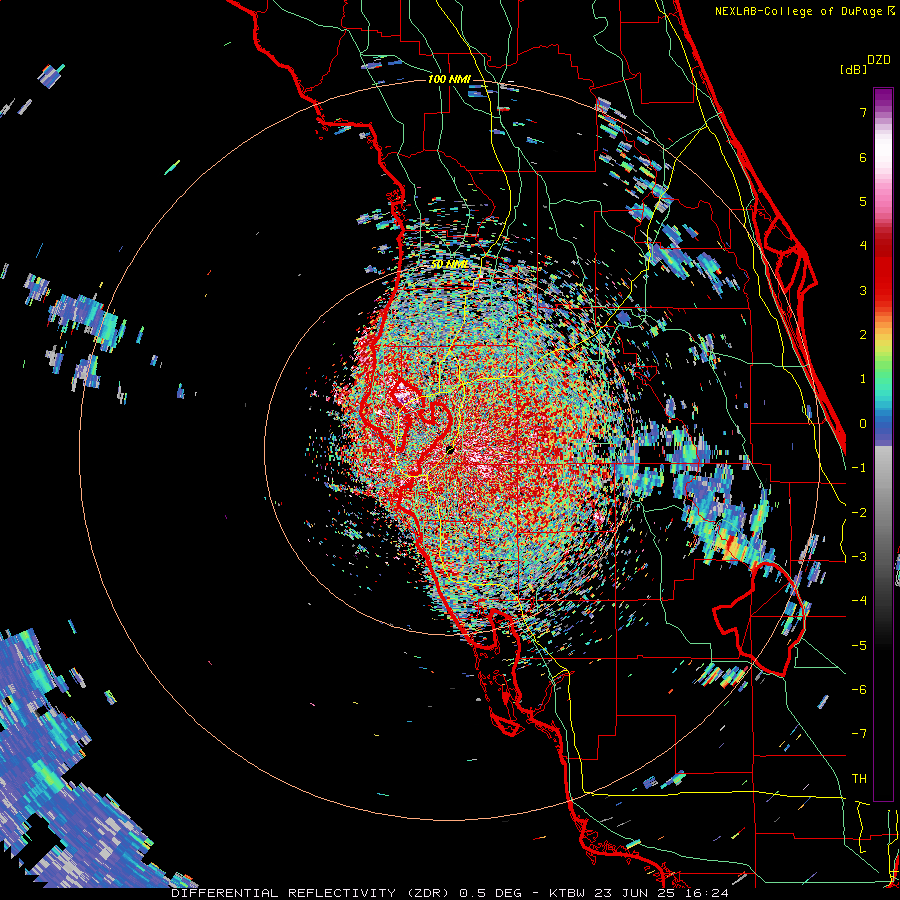900x900 pixels.
Task: Click the 23 JUN 25 date text
Action: [x=633, y=893]
